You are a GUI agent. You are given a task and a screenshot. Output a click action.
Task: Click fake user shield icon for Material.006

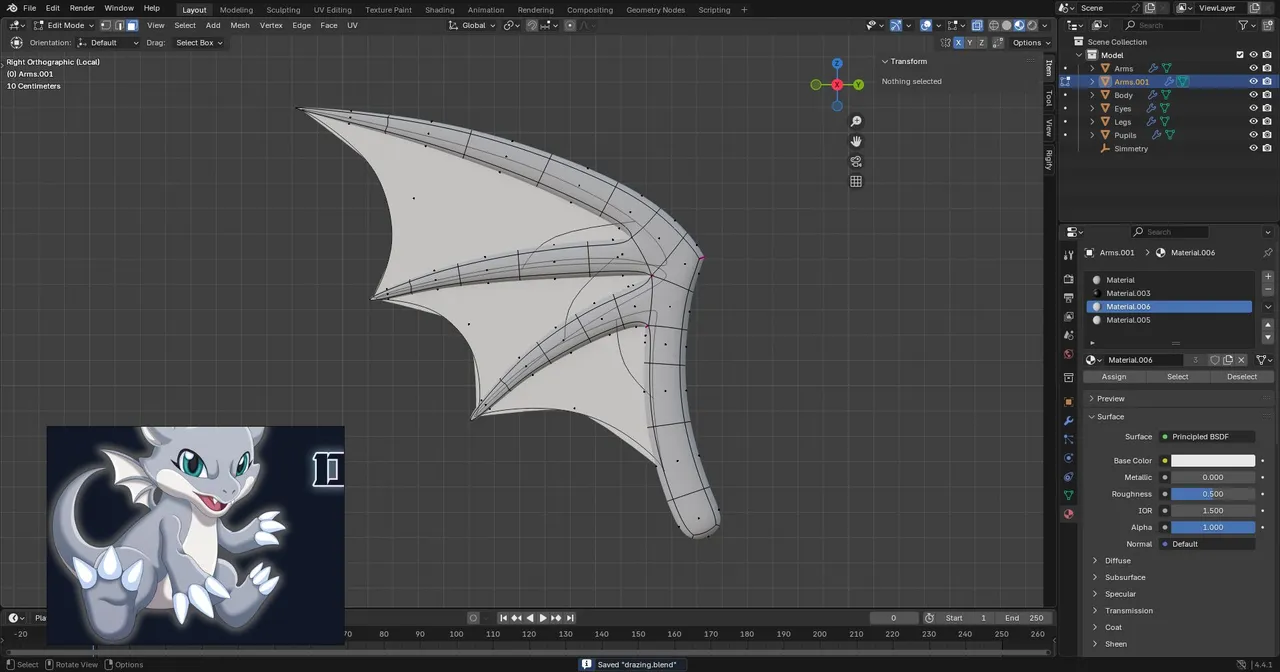1215,360
